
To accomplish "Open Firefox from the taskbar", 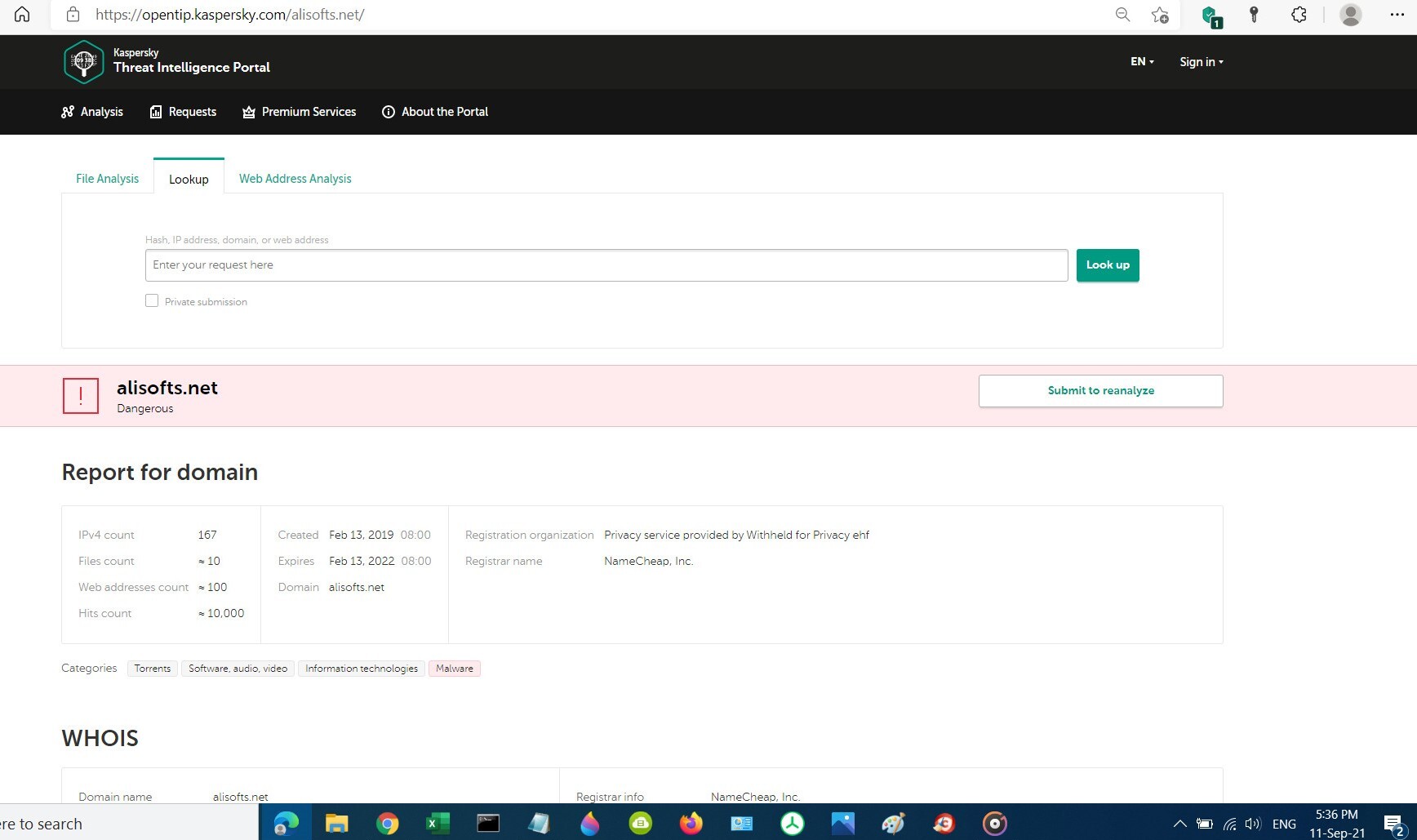I will tap(691, 823).
